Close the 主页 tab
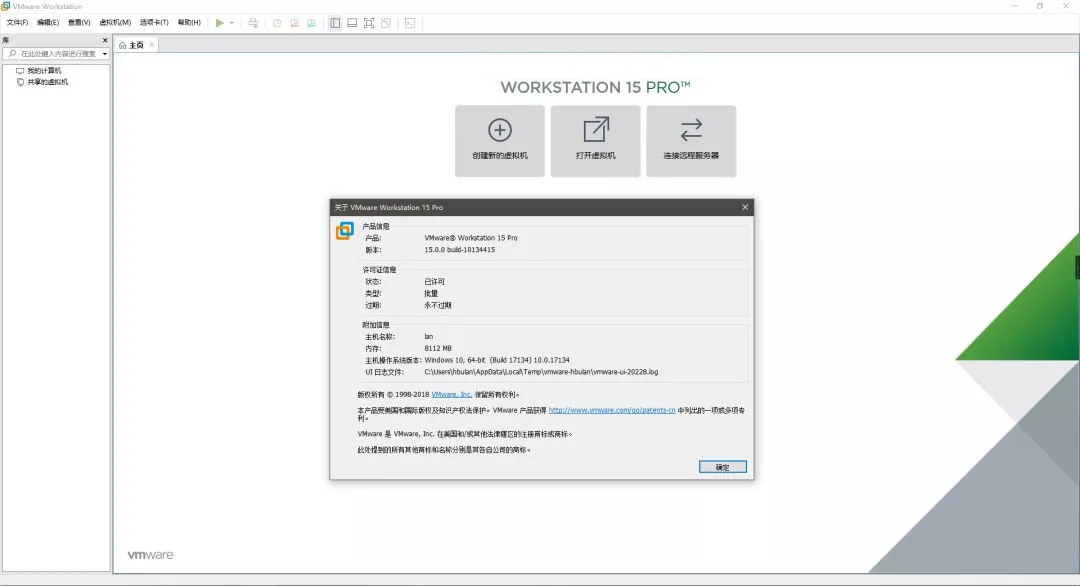The height and width of the screenshot is (586, 1080). (152, 45)
